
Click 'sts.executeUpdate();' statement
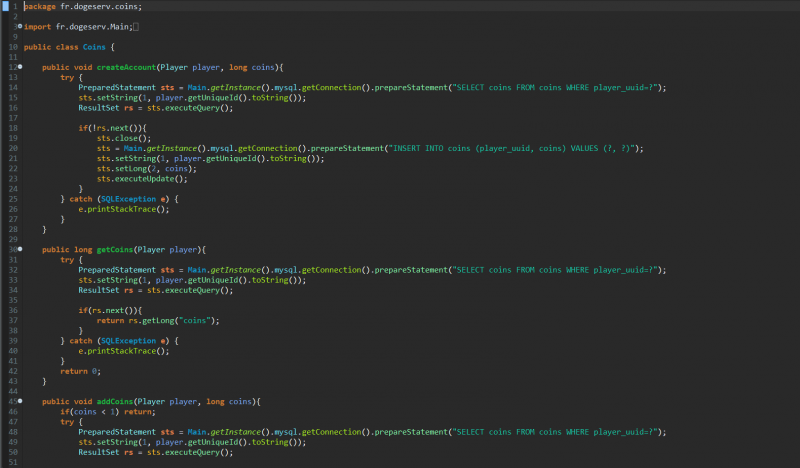coord(142,179)
